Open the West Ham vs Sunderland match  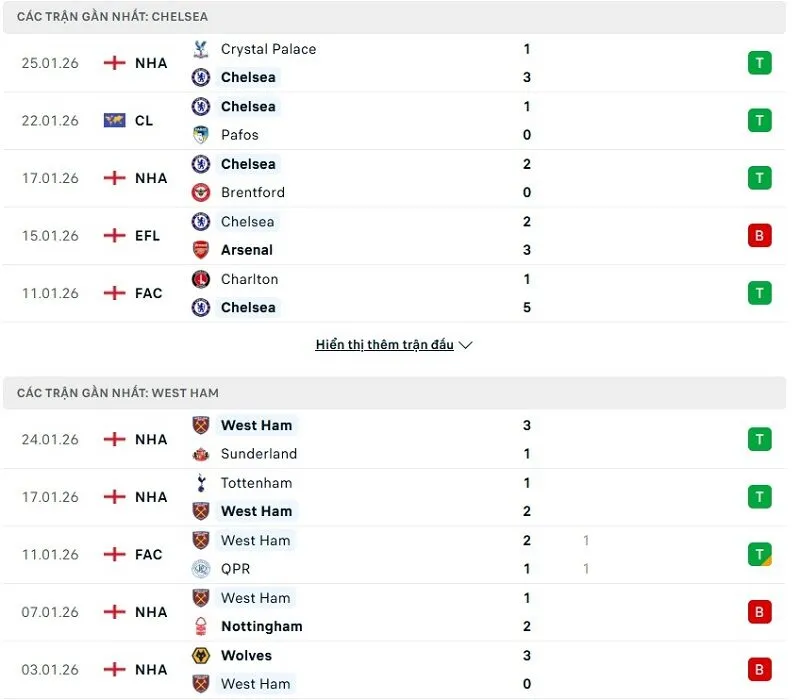click(x=400, y=439)
